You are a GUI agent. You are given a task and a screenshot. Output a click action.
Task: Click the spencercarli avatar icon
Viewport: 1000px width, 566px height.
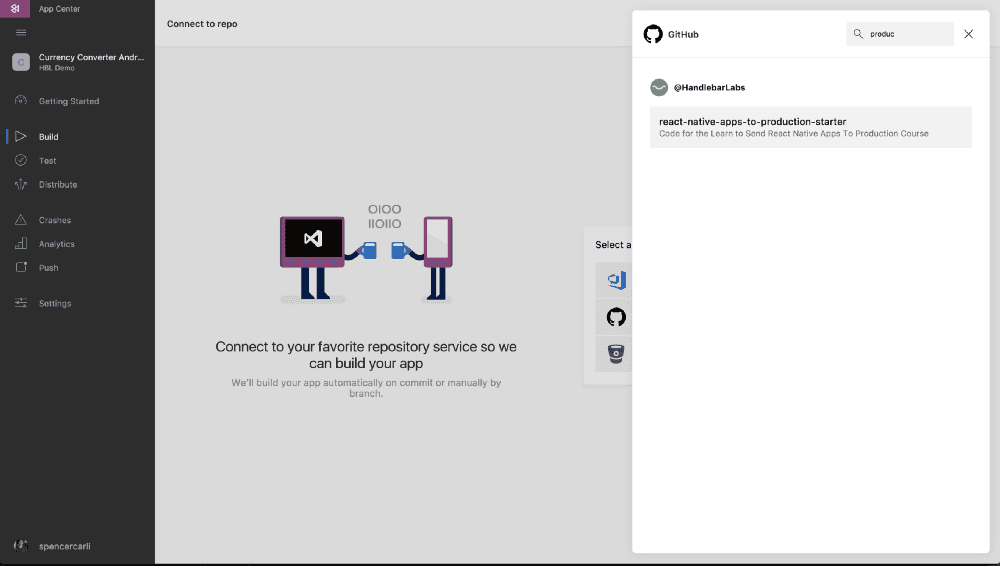coord(20,546)
